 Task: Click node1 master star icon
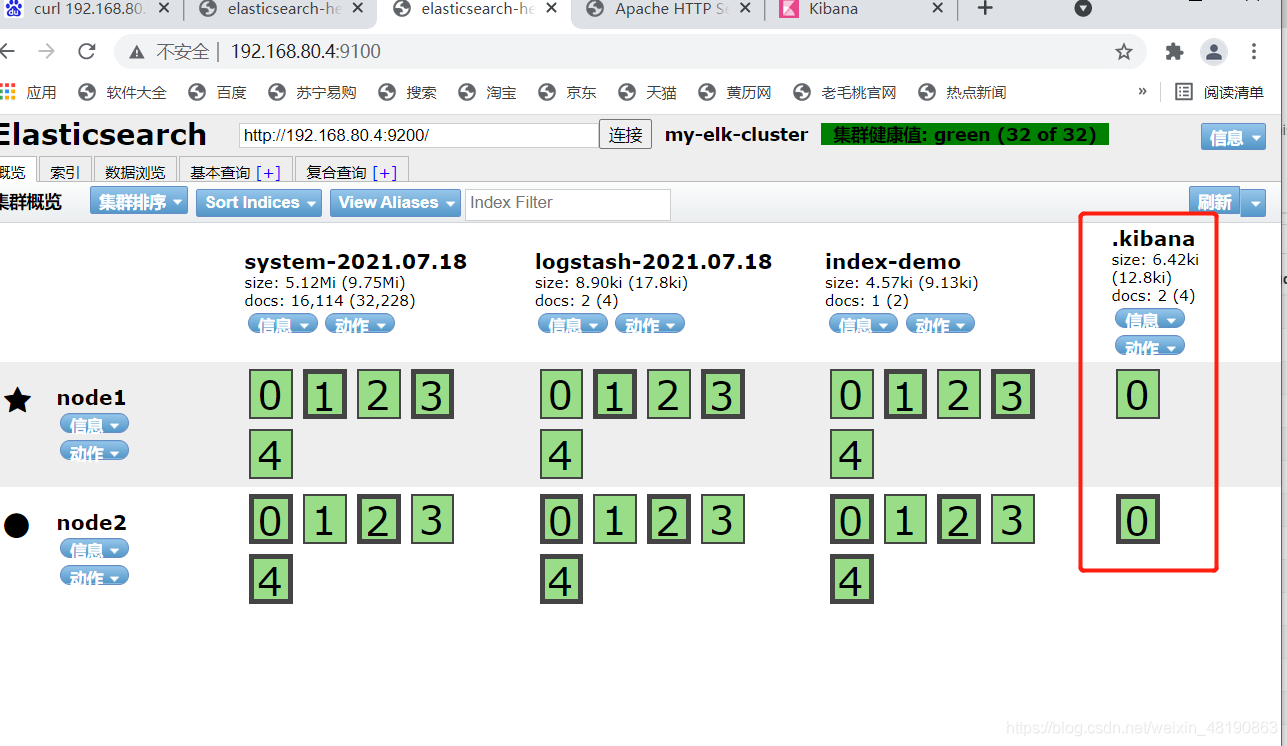coord(17,400)
